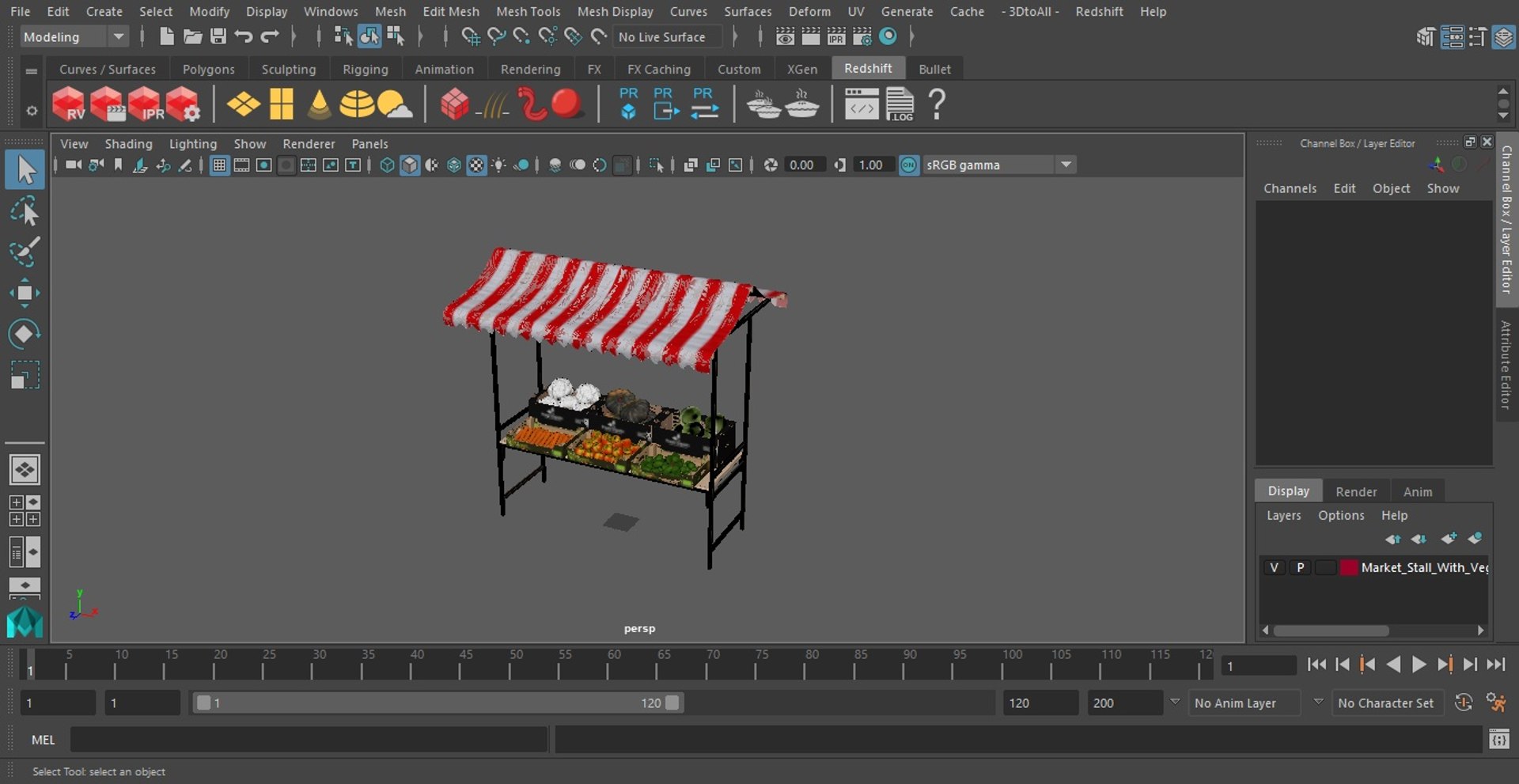
Task: Click the Select tool arrow
Action: (x=25, y=170)
